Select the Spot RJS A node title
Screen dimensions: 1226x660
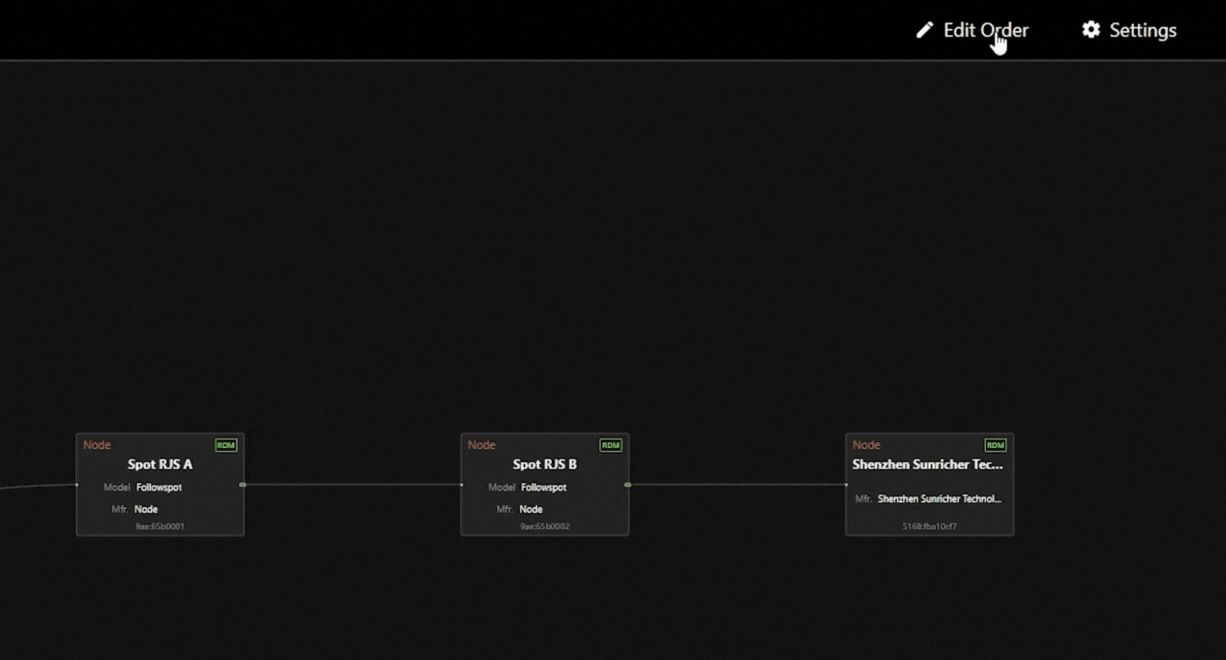[160, 464]
